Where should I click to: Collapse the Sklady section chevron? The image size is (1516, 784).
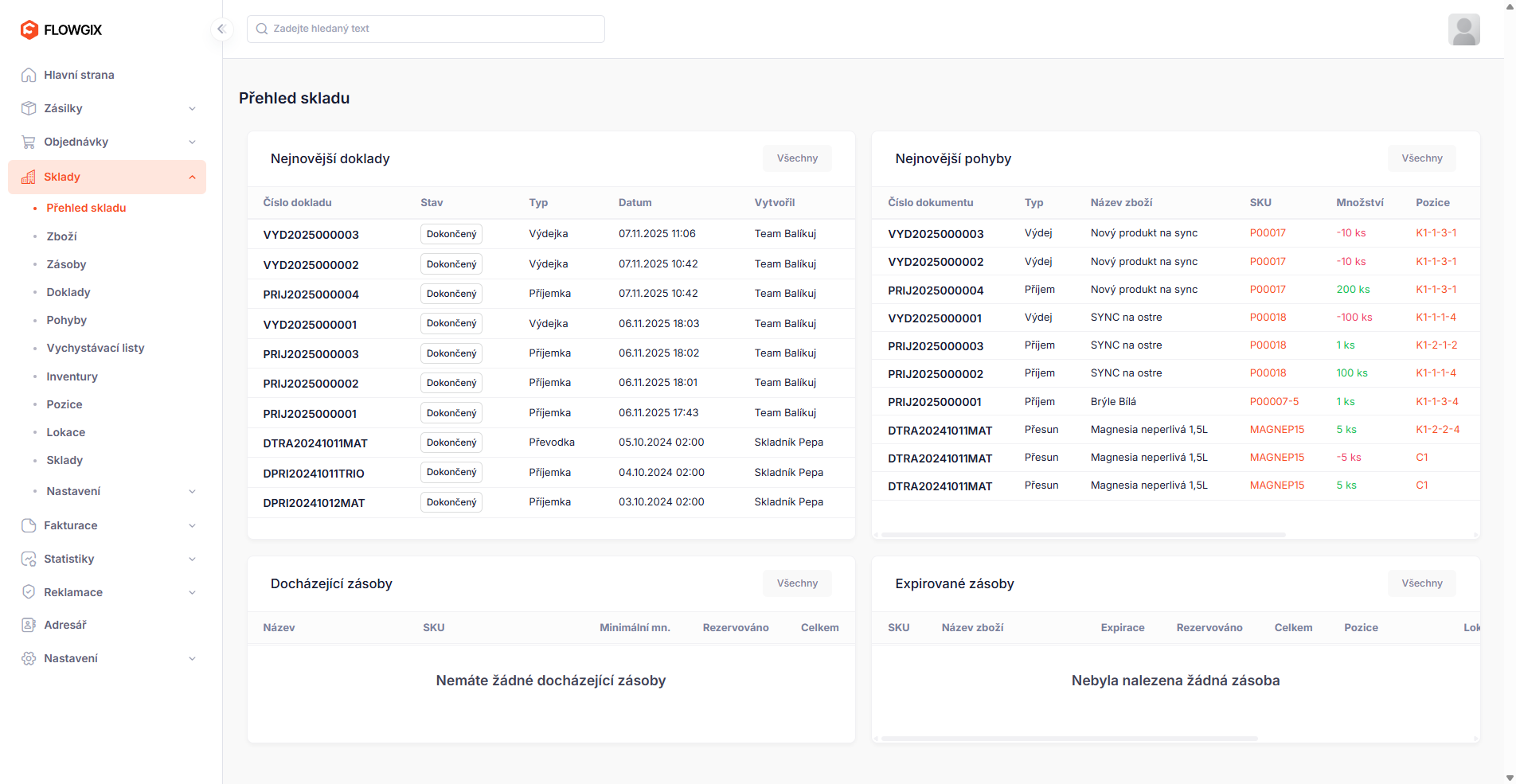[192, 177]
